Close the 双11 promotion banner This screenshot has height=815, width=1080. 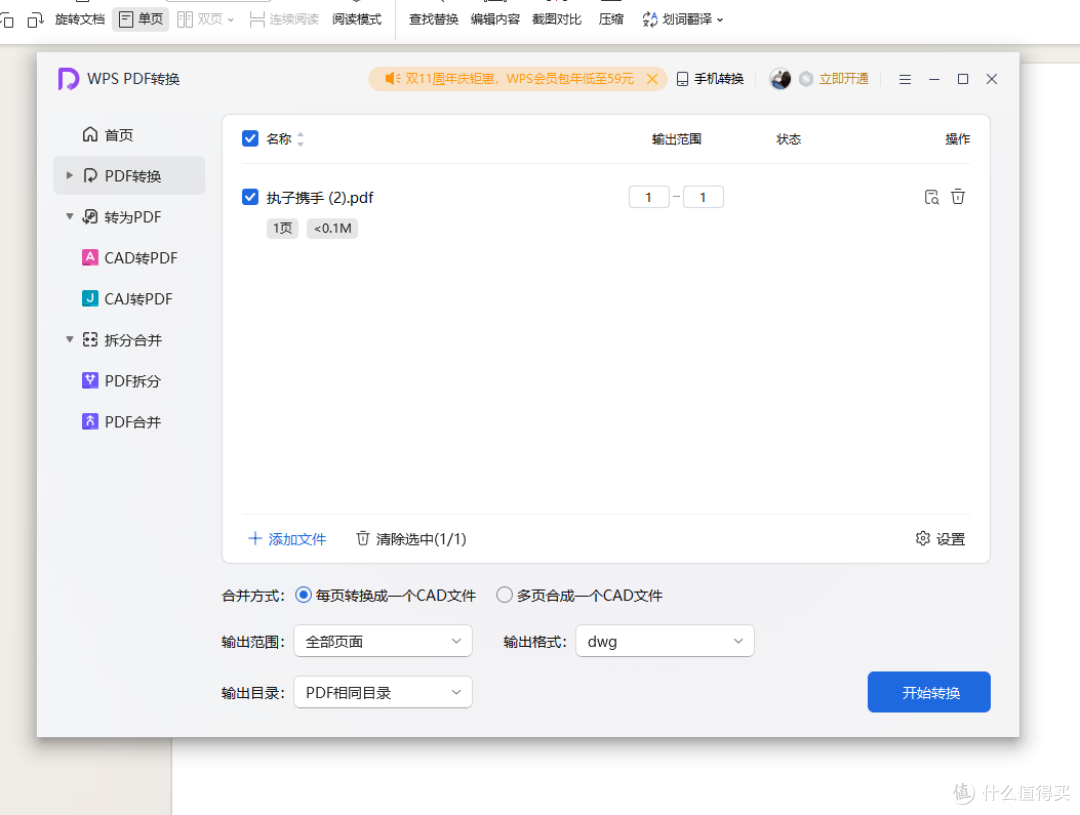point(652,79)
